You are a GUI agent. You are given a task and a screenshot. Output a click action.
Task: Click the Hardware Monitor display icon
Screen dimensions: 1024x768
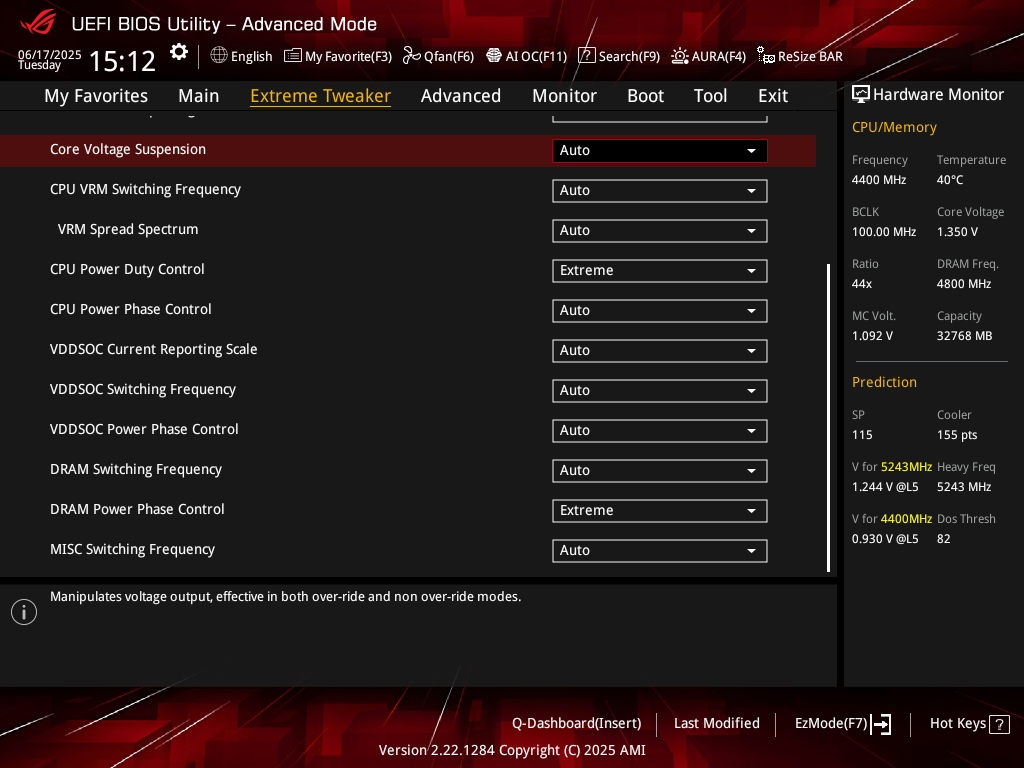tap(861, 95)
